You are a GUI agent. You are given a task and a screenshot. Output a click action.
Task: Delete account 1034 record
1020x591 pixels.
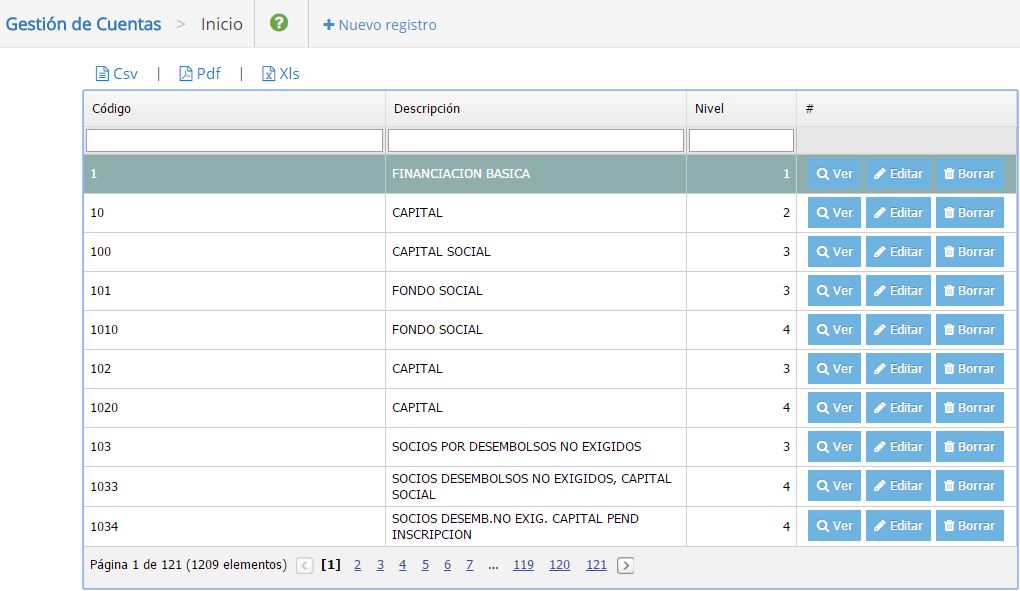pyautogui.click(x=969, y=525)
